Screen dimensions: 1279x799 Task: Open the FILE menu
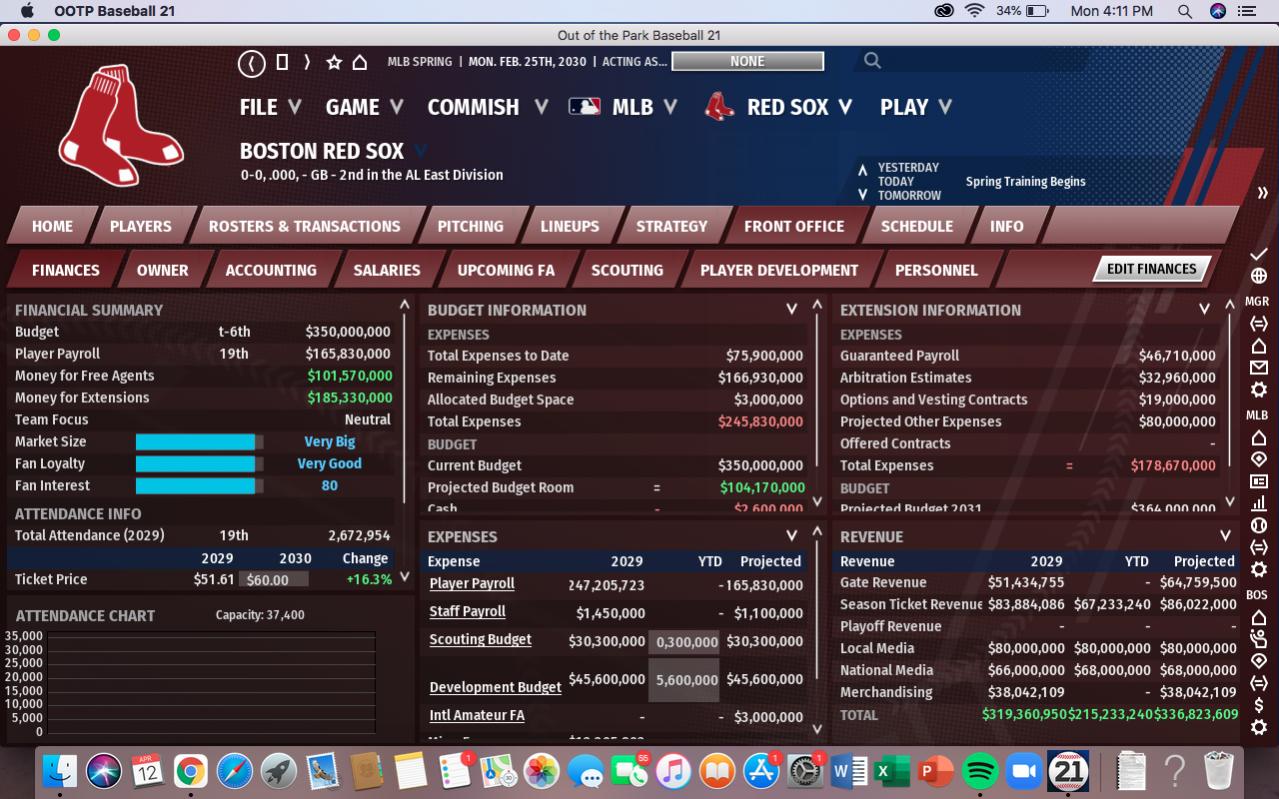pyautogui.click(x=270, y=107)
